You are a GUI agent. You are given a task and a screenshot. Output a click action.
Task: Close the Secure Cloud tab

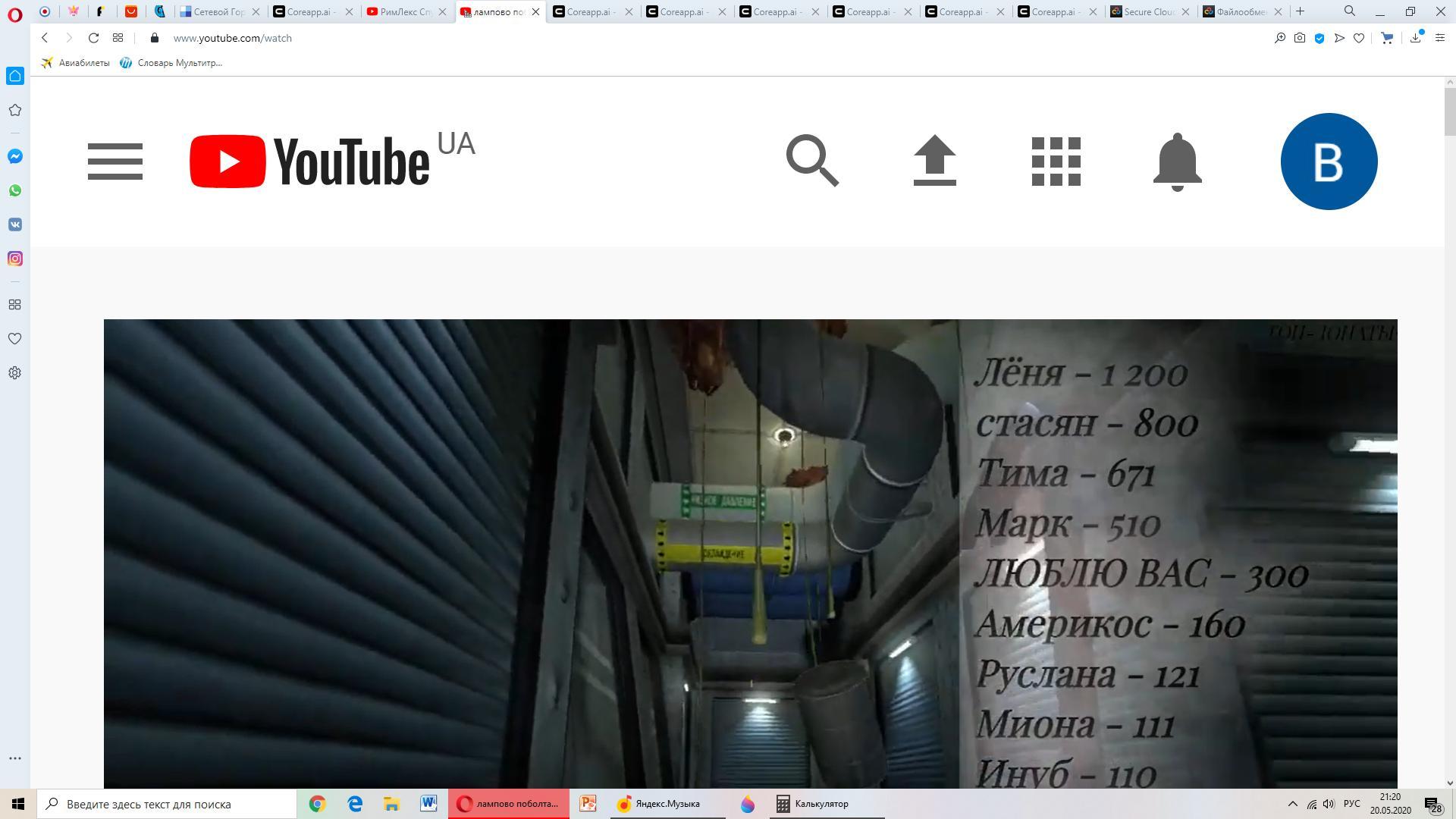click(x=1185, y=11)
